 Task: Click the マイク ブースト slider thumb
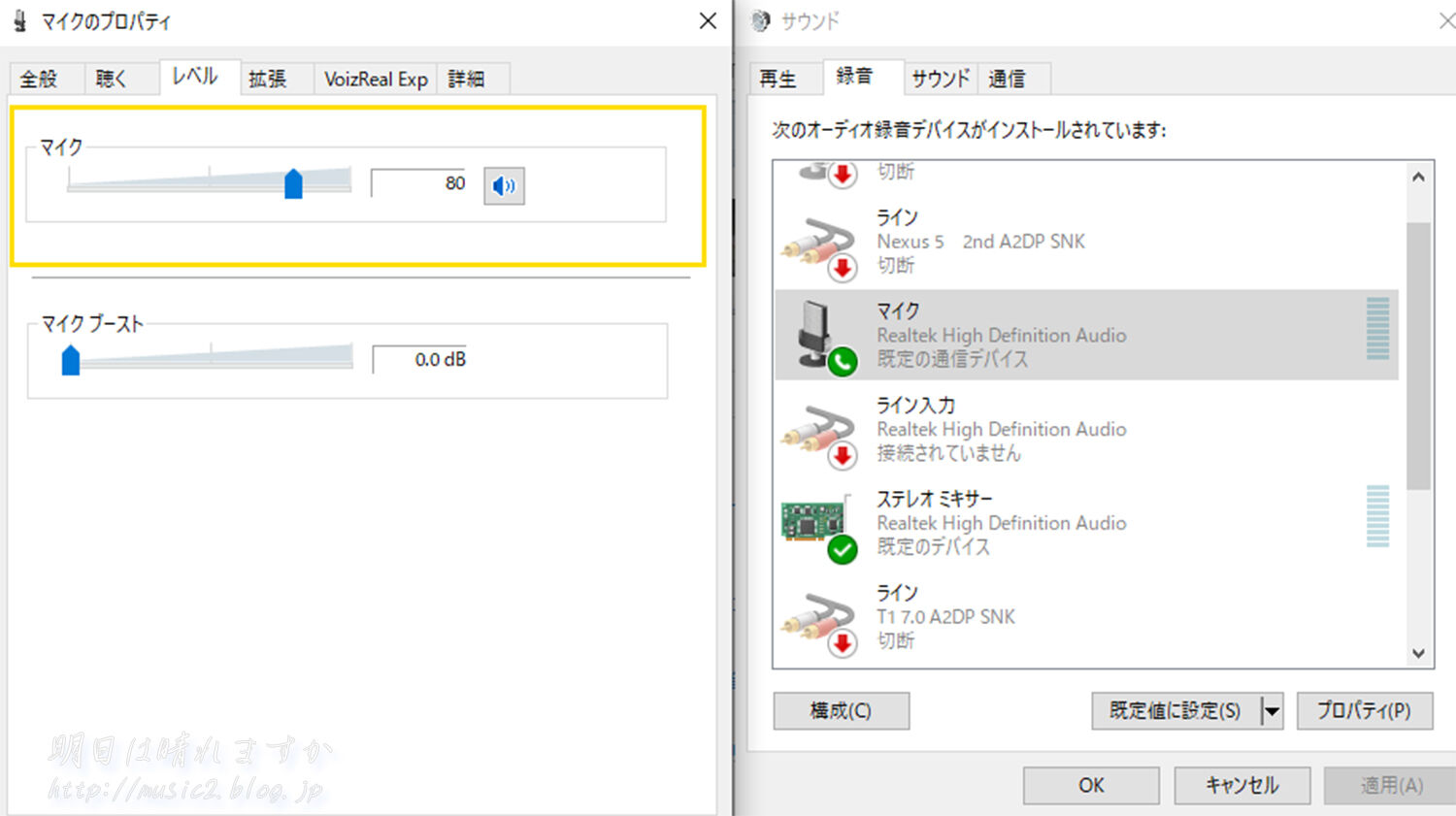(71, 359)
